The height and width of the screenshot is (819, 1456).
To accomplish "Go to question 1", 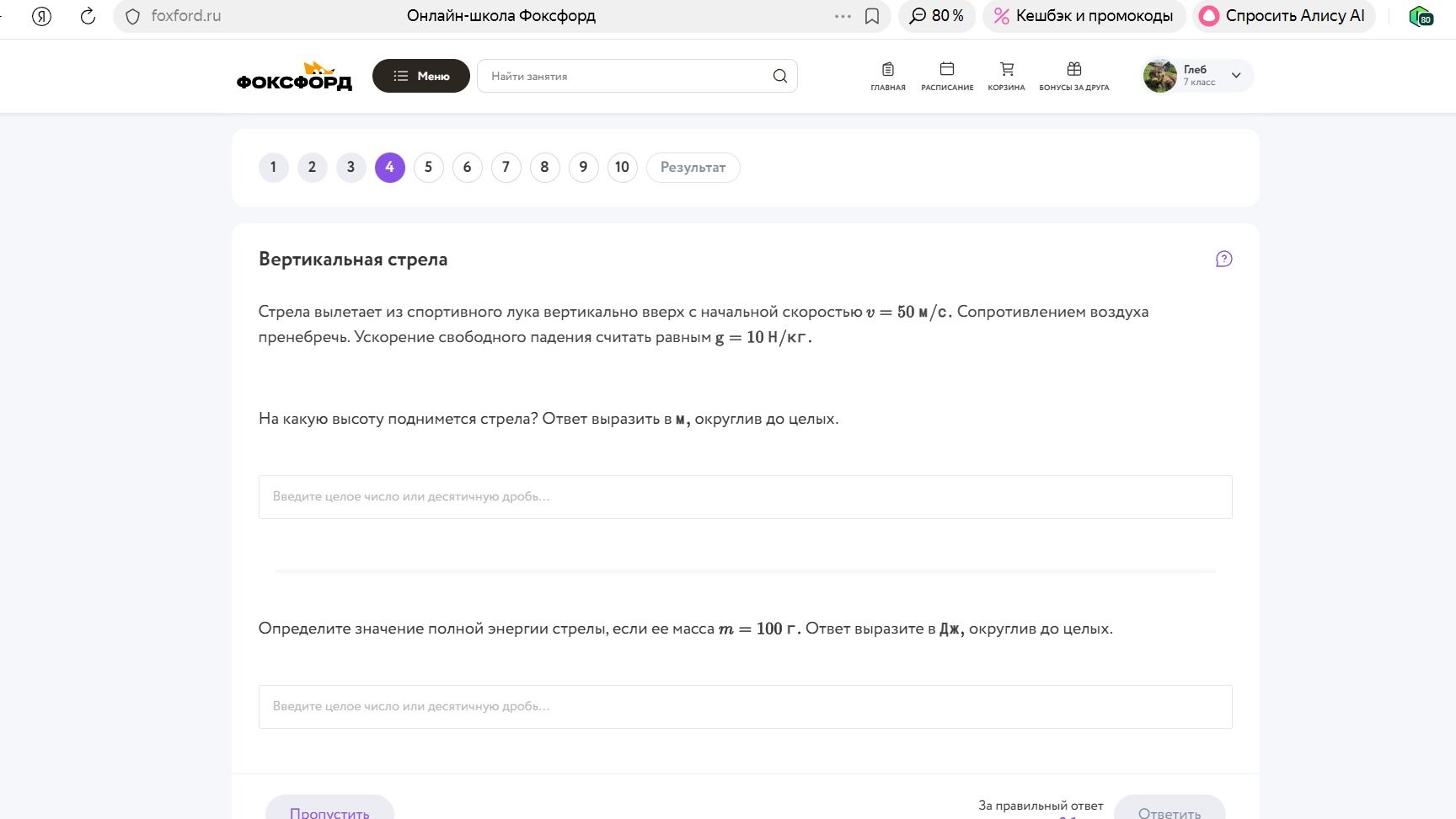I will 273,167.
